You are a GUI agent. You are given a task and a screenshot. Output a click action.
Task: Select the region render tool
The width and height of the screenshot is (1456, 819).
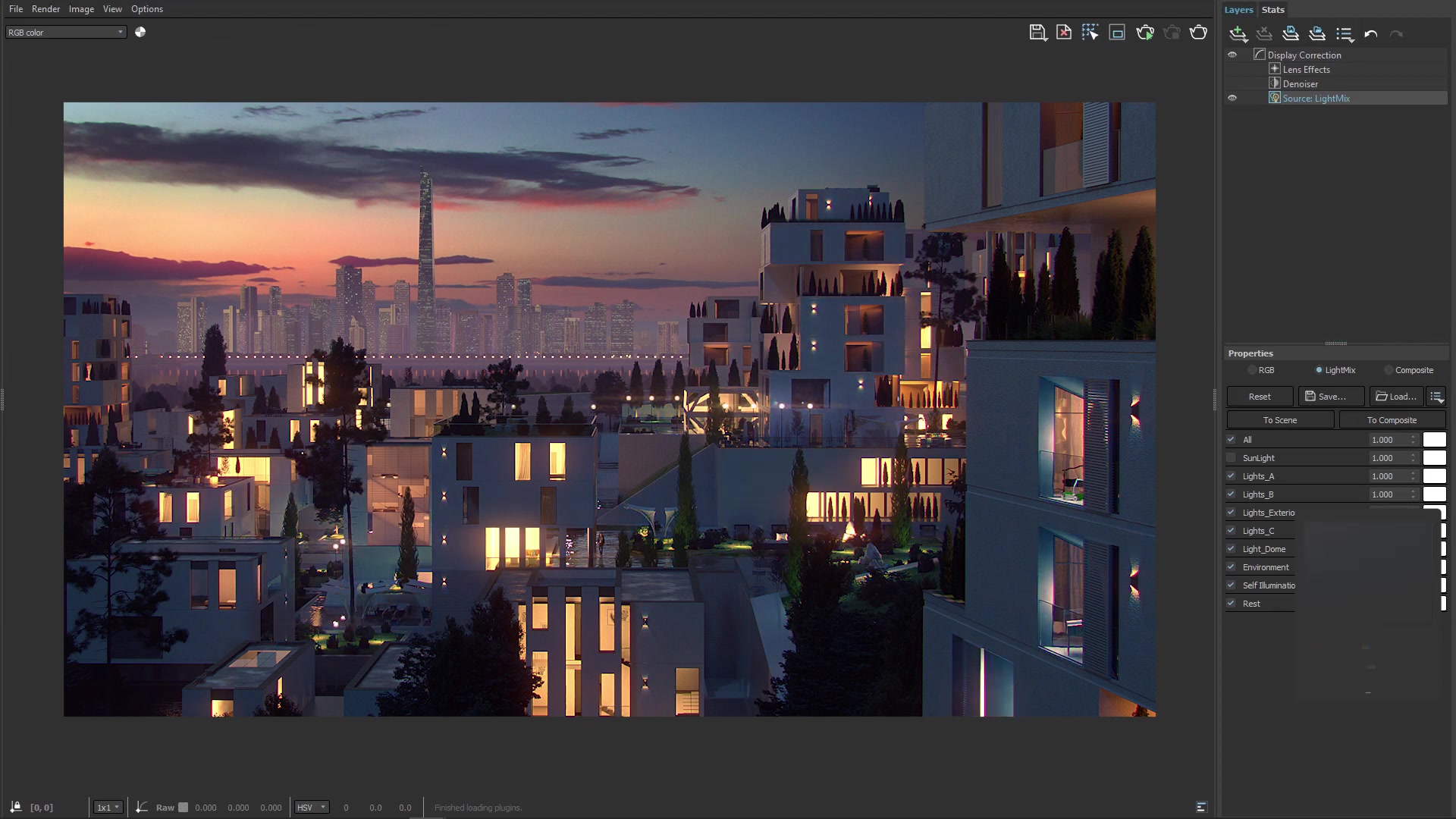[x=1090, y=32]
